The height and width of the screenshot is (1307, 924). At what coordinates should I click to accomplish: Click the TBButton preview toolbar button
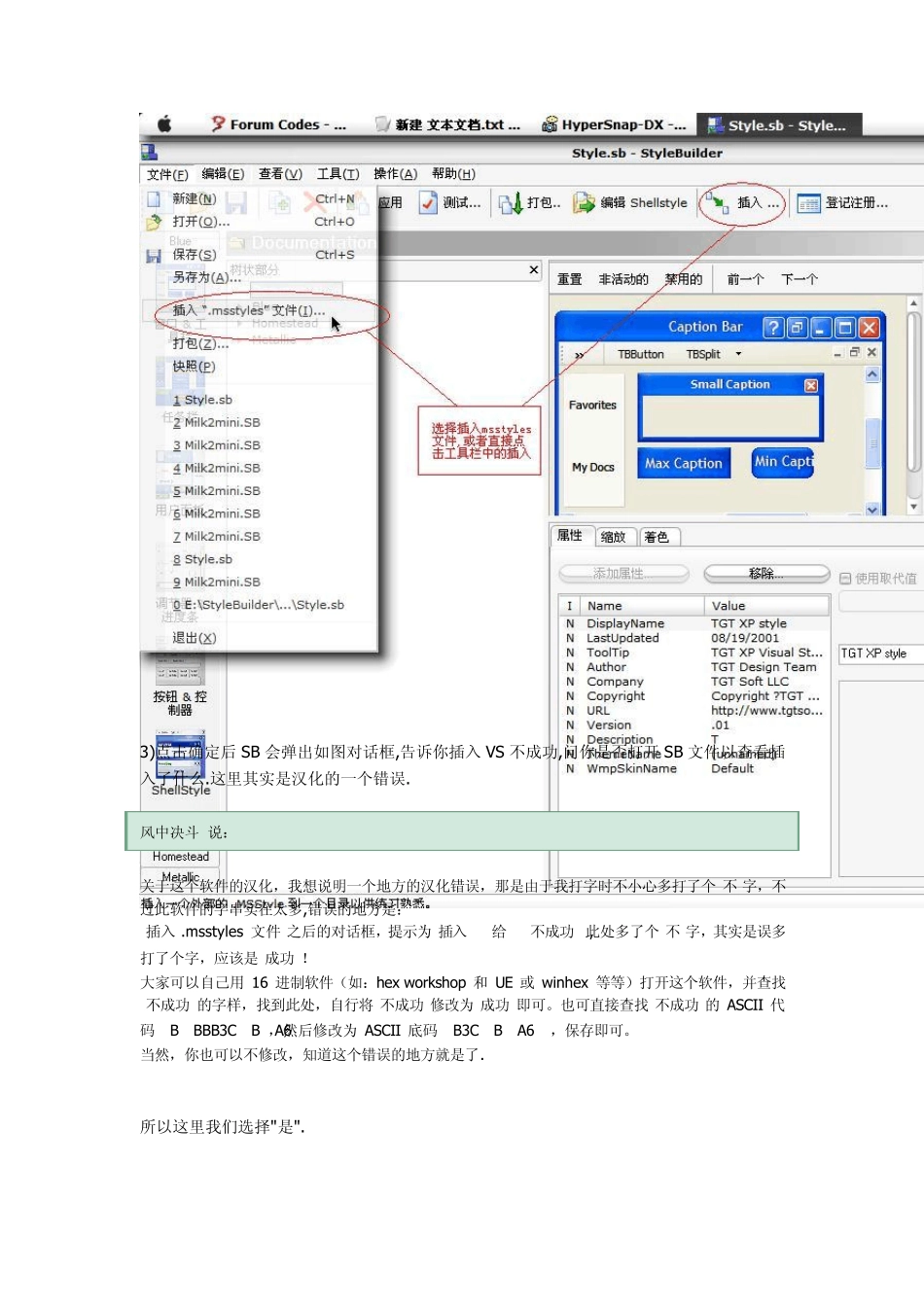[641, 354]
